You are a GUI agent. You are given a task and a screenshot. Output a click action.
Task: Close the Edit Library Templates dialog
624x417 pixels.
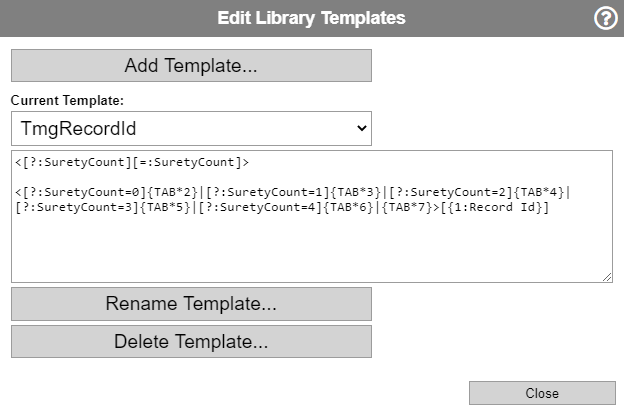coord(542,393)
